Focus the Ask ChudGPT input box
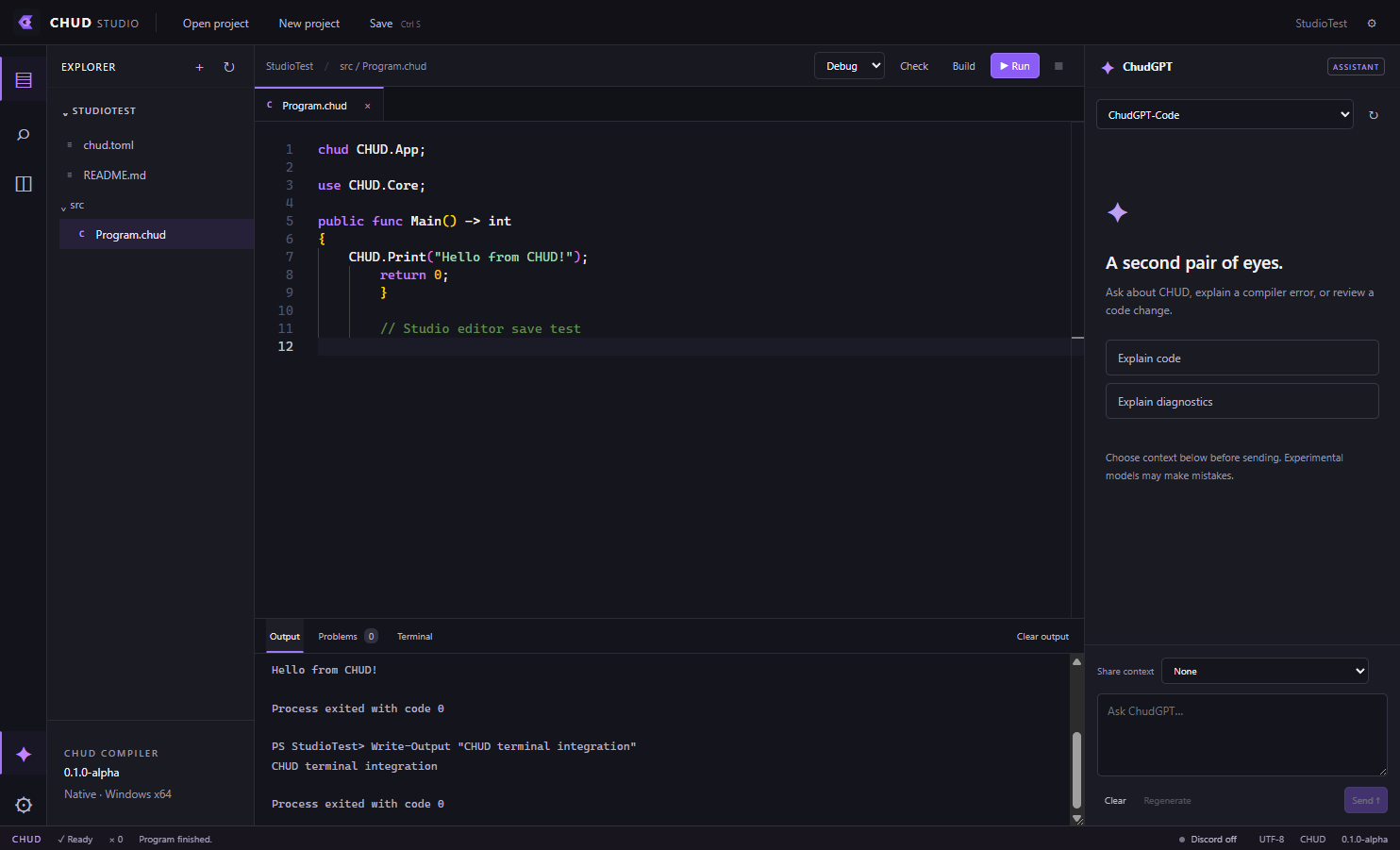This screenshot has height=850, width=1400. [x=1242, y=735]
